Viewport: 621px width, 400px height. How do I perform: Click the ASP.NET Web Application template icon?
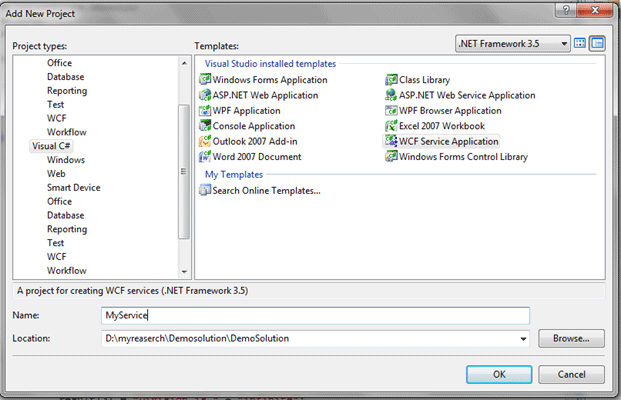pyautogui.click(x=205, y=95)
